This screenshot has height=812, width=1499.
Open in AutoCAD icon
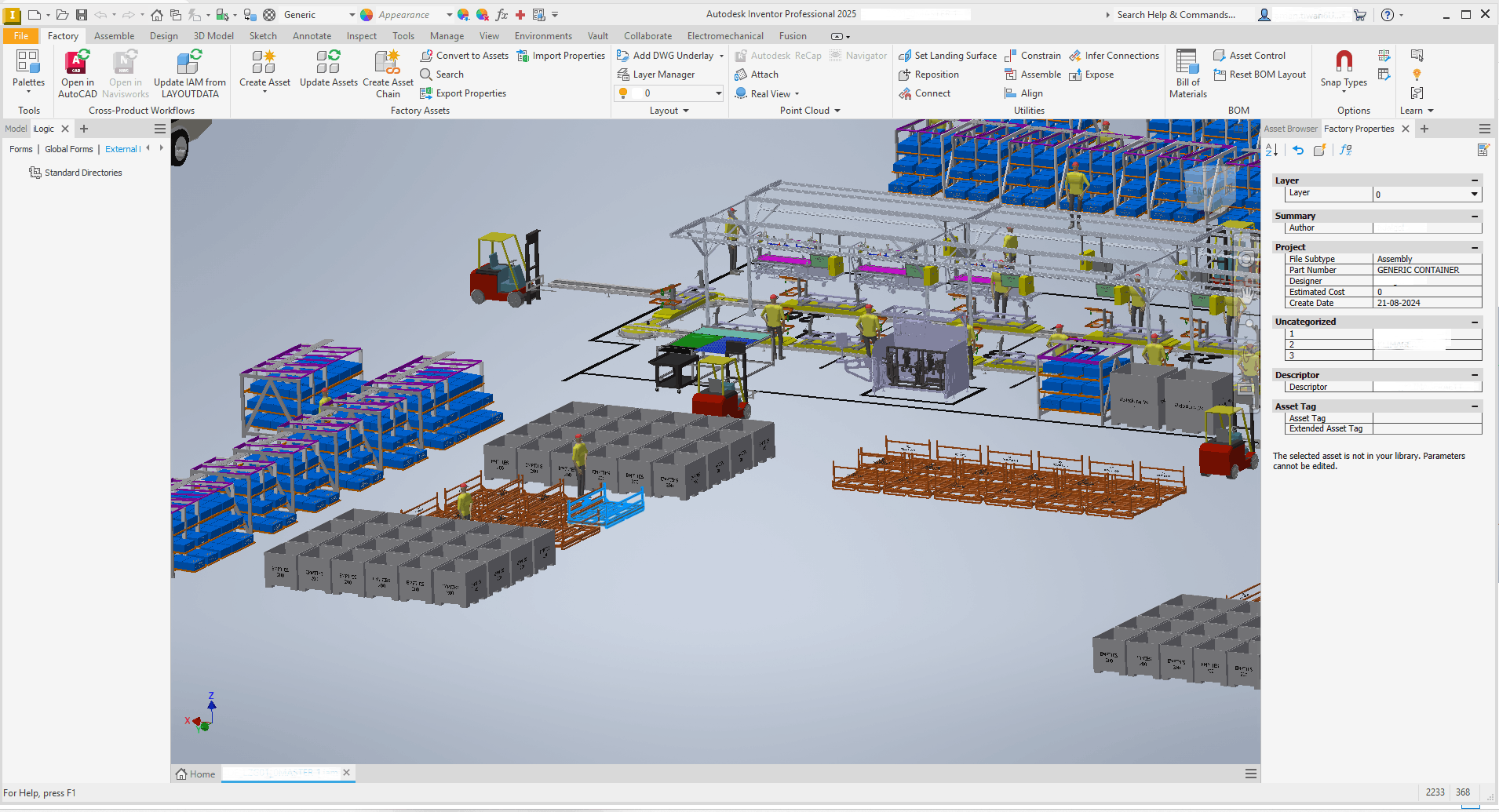[x=77, y=63]
